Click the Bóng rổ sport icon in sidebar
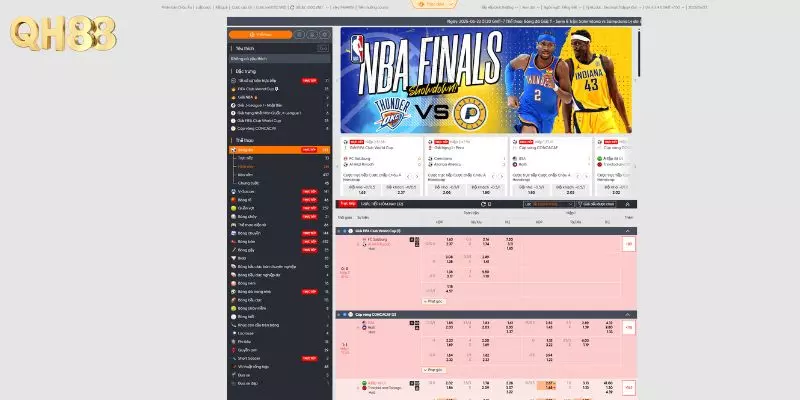This screenshot has width=800, height=400. (232, 199)
